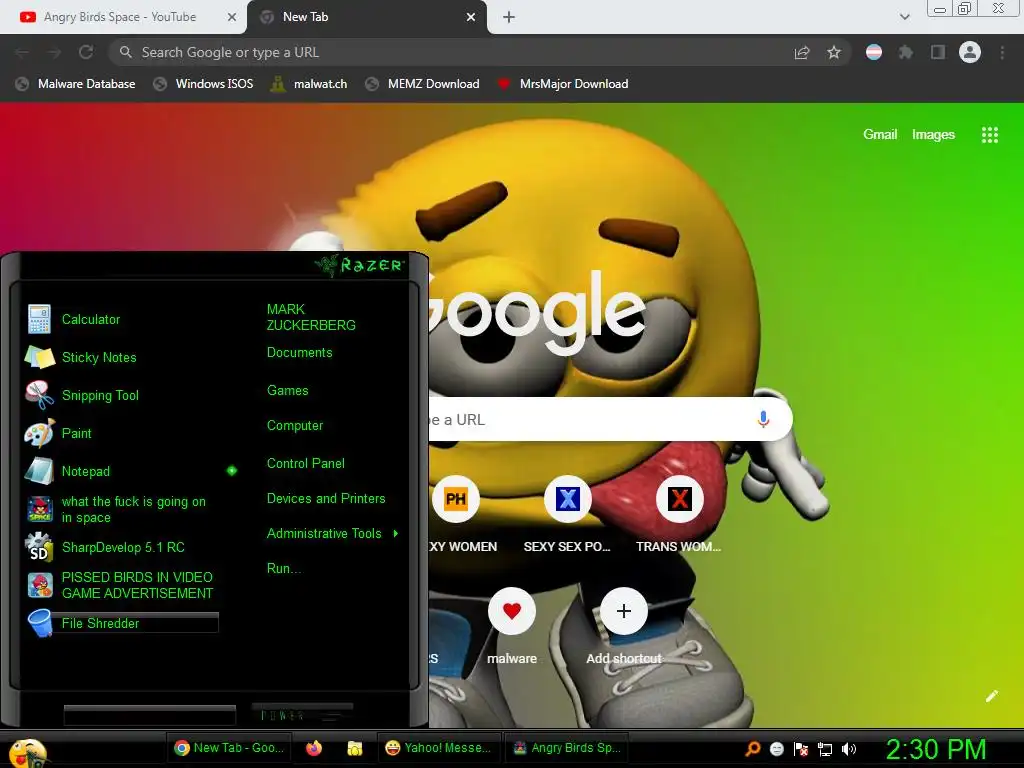Click the Firefox icon in the taskbar
Screen dimensions: 1024x768
[314, 748]
